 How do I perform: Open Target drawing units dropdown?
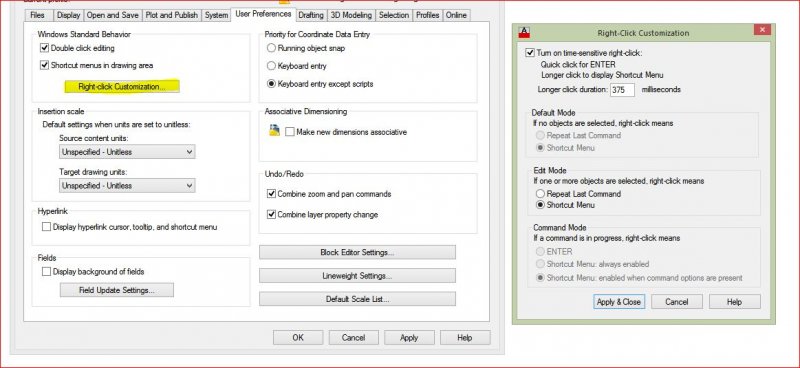[x=127, y=186]
